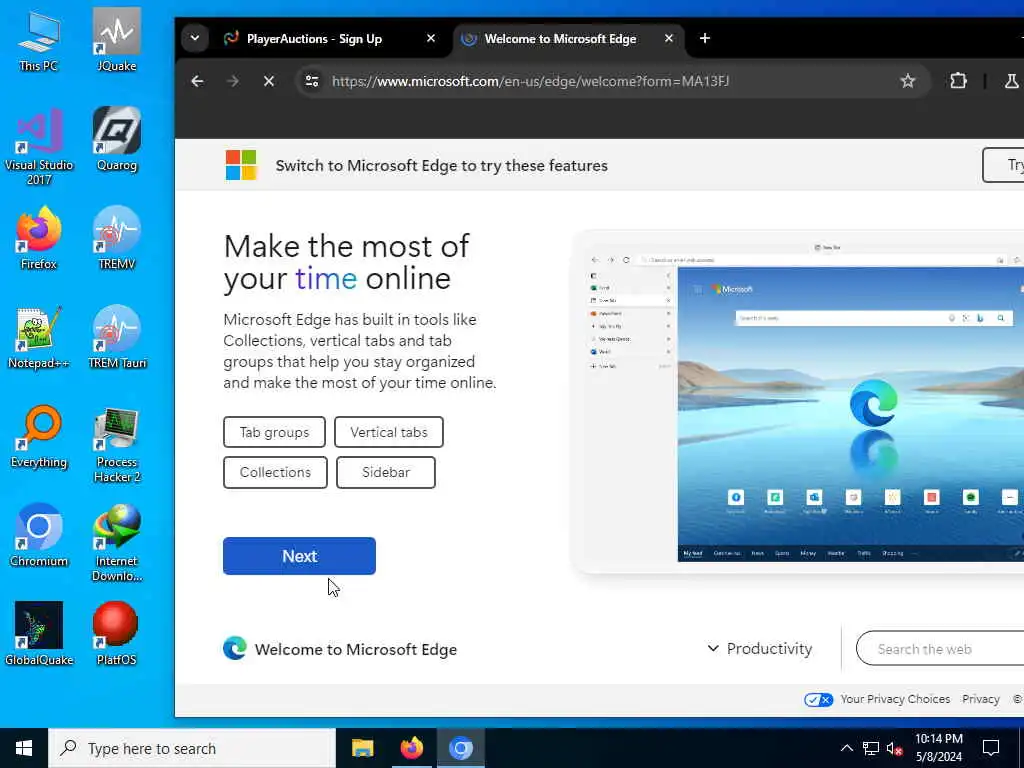The width and height of the screenshot is (1024, 768).
Task: Open GlobalQuake desktop shortcut
Action: 39,634
